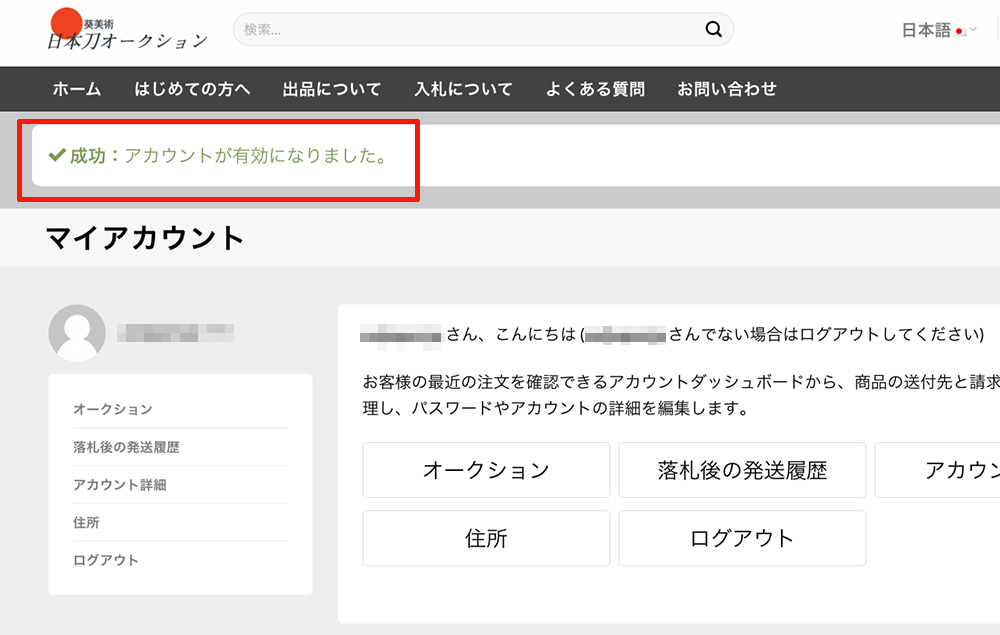1000x635 pixels.
Task: Select 出品について in the navigation bar
Action: coord(332,89)
